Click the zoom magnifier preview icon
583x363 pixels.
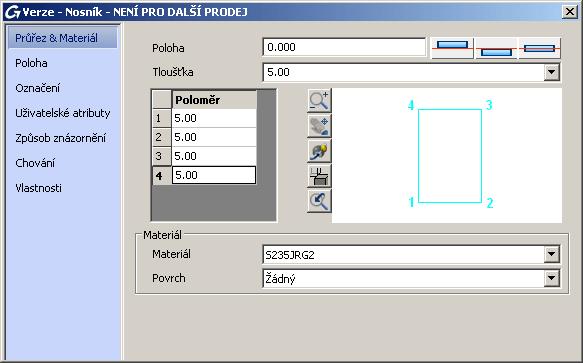(x=319, y=100)
